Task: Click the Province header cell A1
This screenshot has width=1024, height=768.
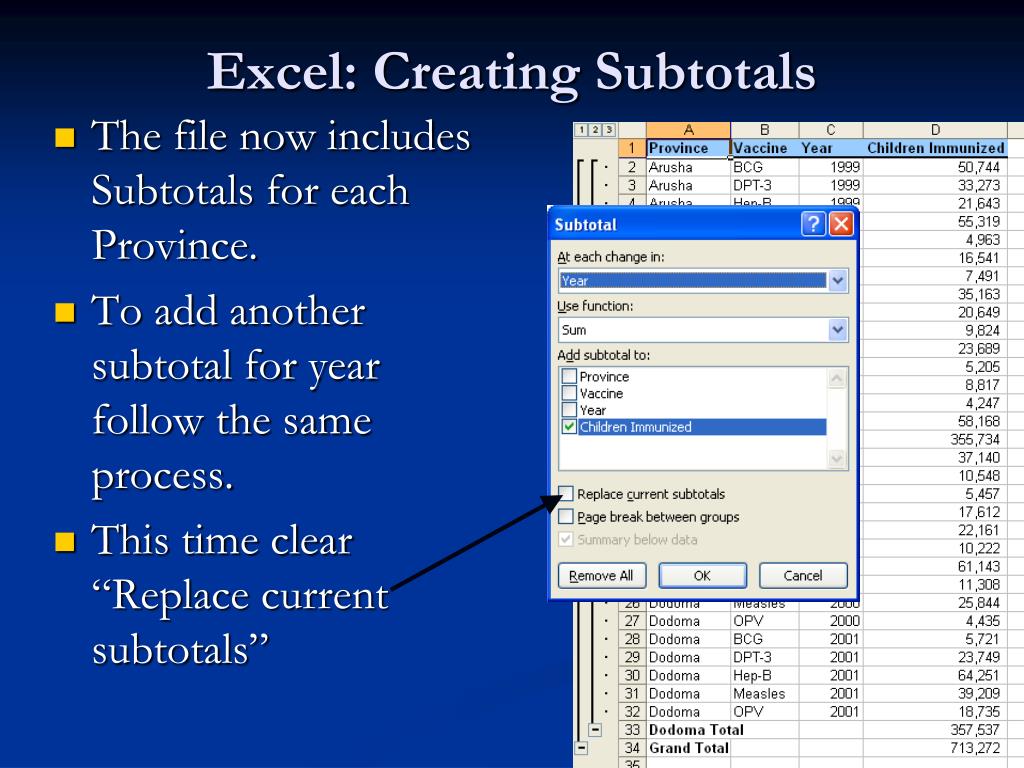Action: pos(688,148)
